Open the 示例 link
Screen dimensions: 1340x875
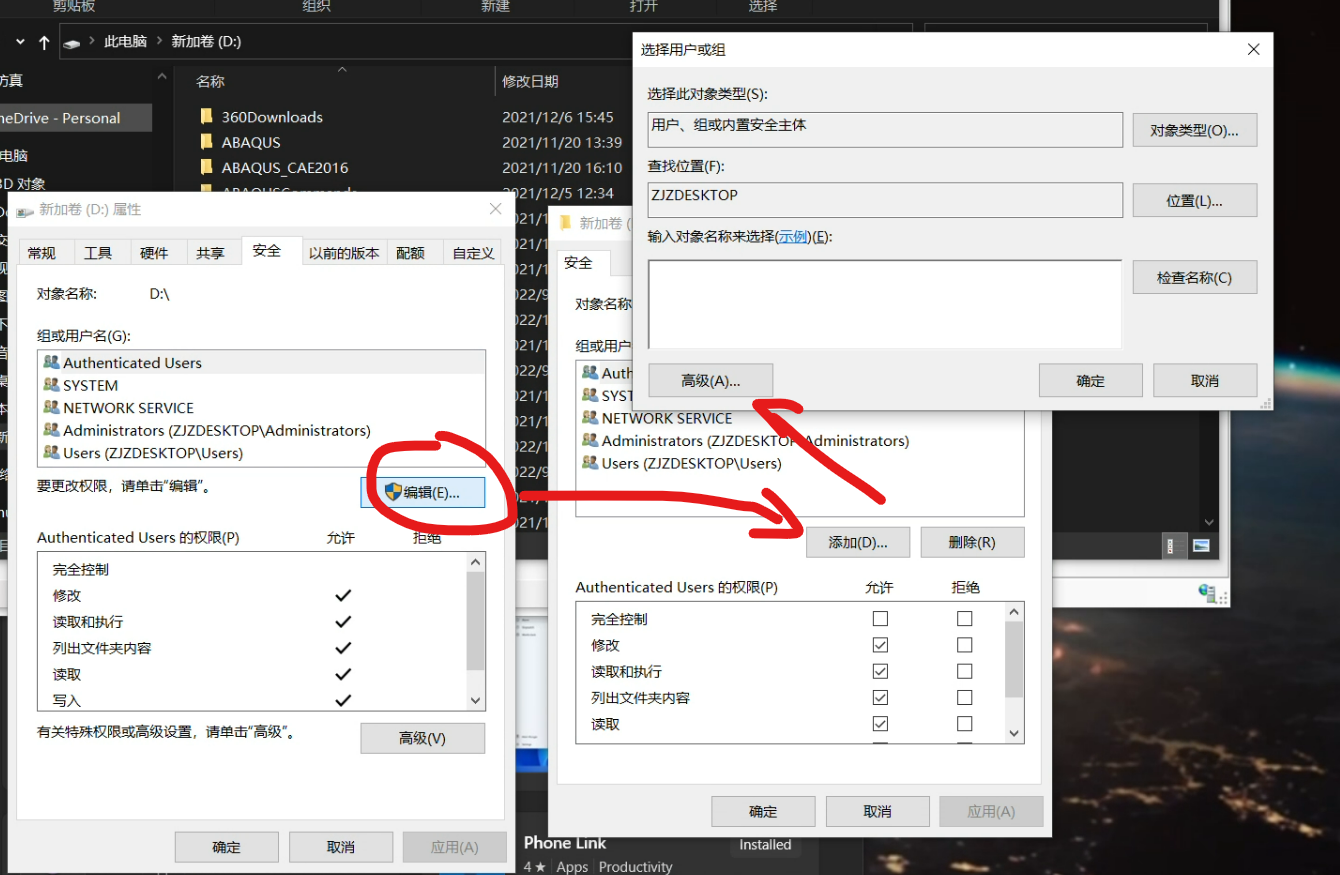pyautogui.click(x=793, y=237)
